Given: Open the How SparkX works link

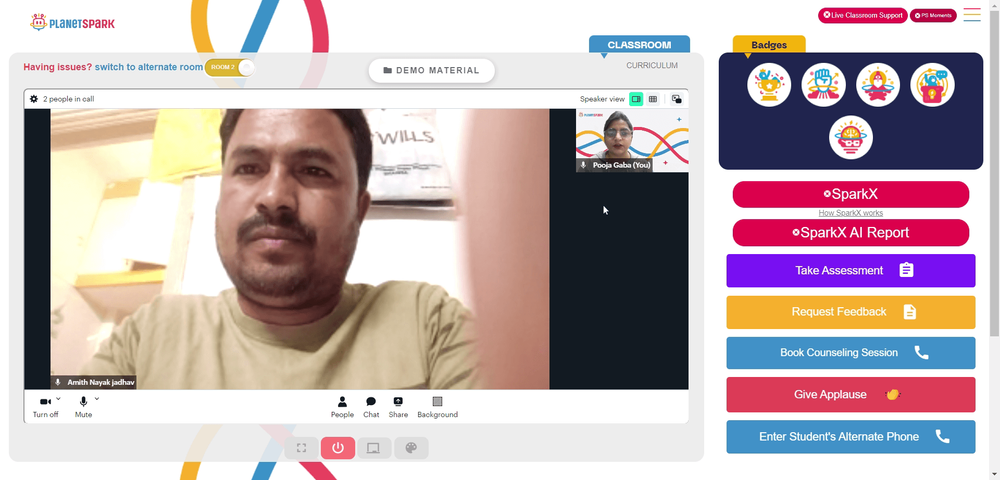Looking at the screenshot, I should (851, 213).
